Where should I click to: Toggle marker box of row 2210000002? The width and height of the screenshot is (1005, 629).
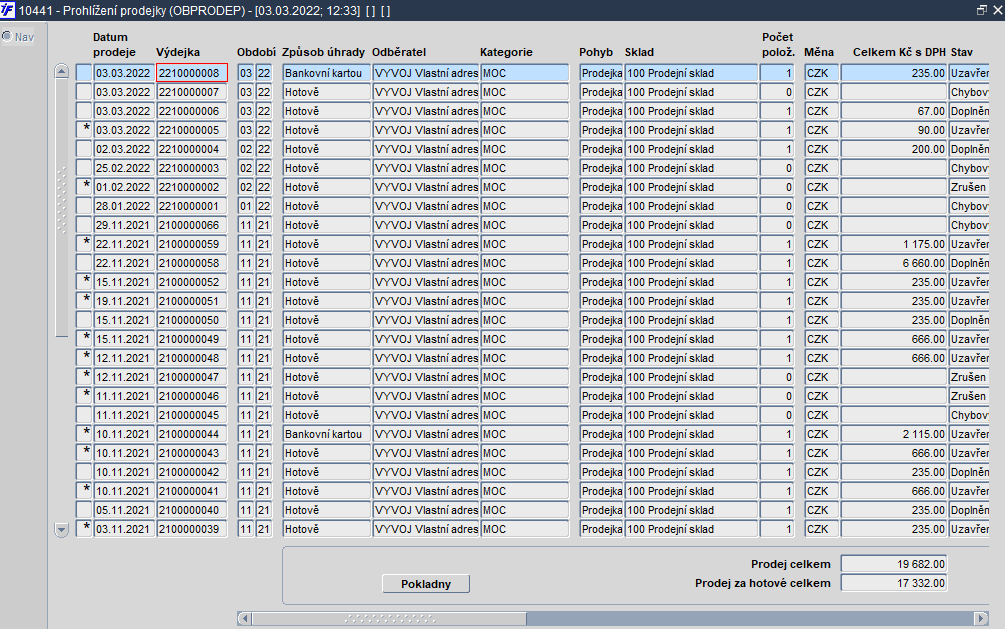coord(84,187)
